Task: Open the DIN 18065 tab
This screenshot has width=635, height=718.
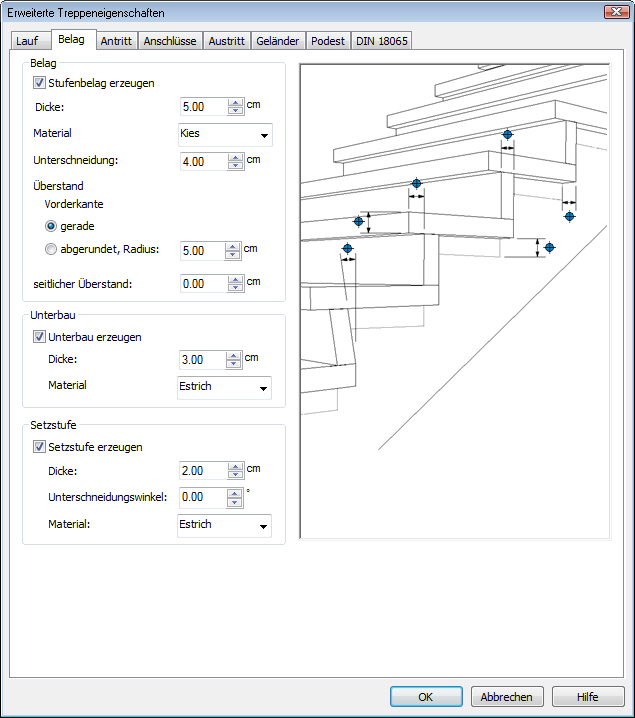Action: click(381, 41)
